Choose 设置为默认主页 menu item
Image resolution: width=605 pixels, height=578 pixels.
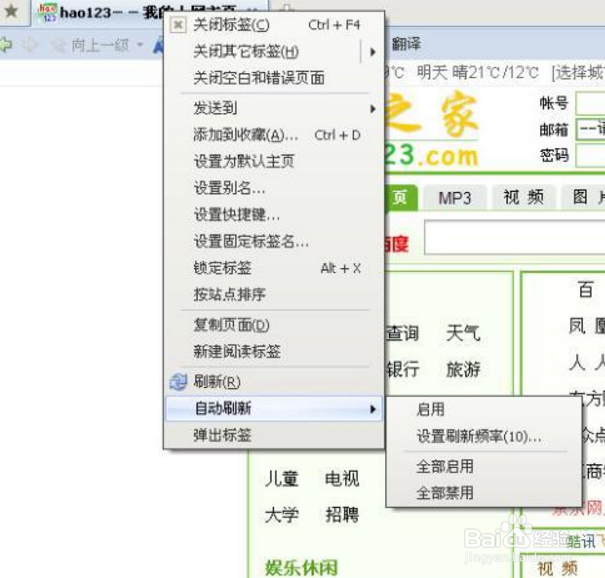[x=274, y=161]
